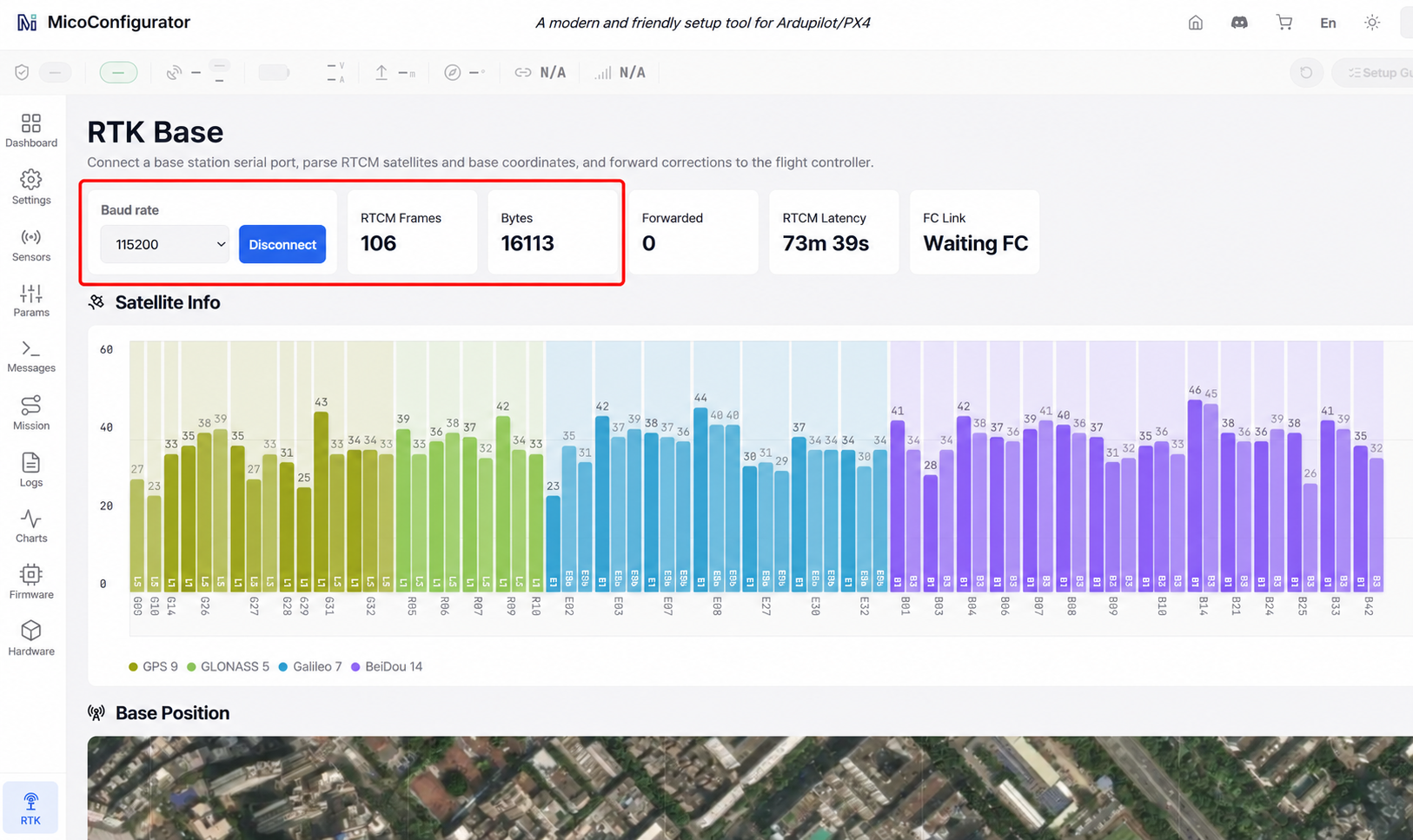
Task: Toggle the GLONASS 5 legend entry
Action: pyautogui.click(x=228, y=667)
